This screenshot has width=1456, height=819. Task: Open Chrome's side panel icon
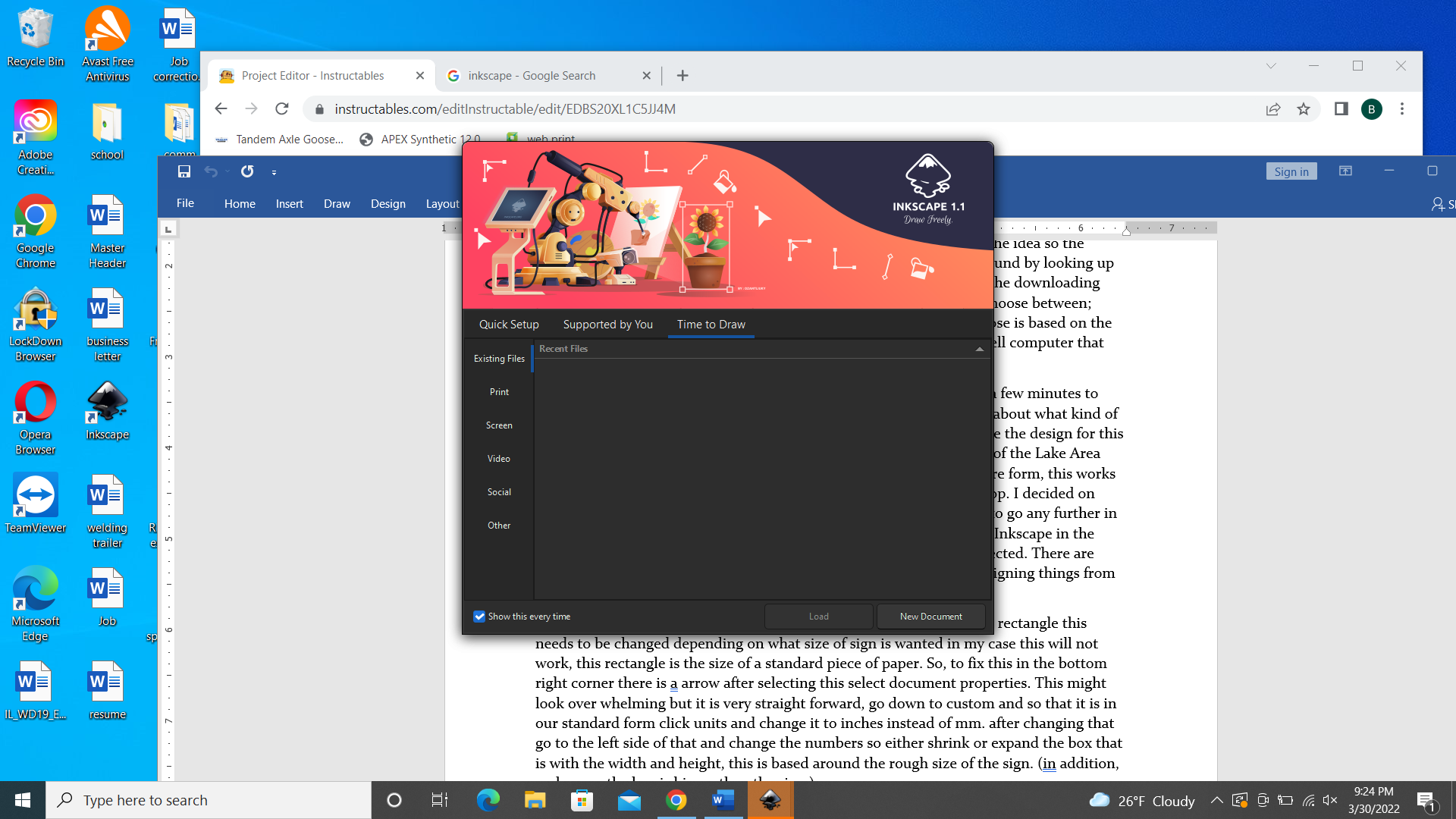coord(1341,108)
